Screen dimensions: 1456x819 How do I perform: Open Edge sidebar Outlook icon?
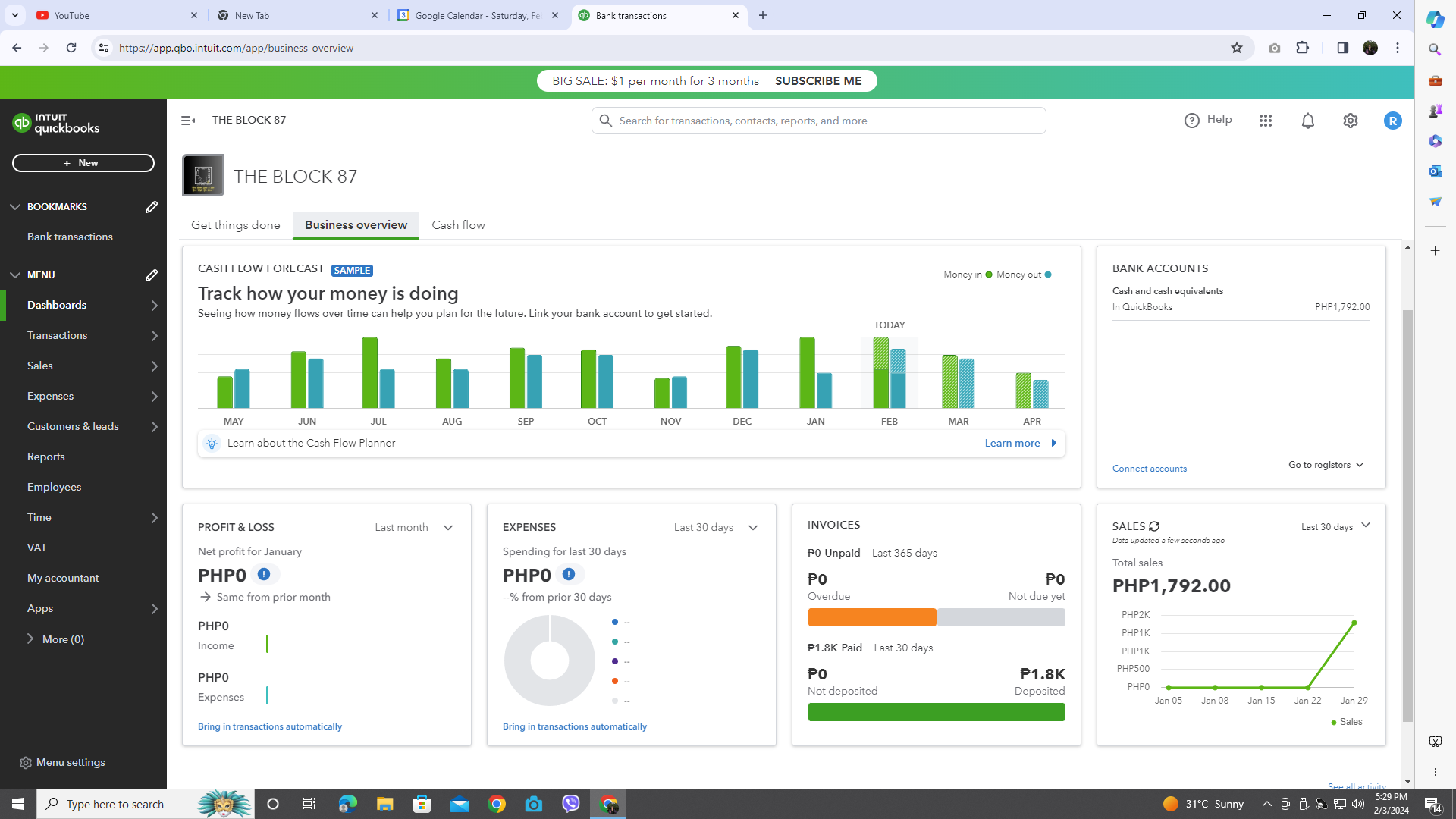[1435, 171]
